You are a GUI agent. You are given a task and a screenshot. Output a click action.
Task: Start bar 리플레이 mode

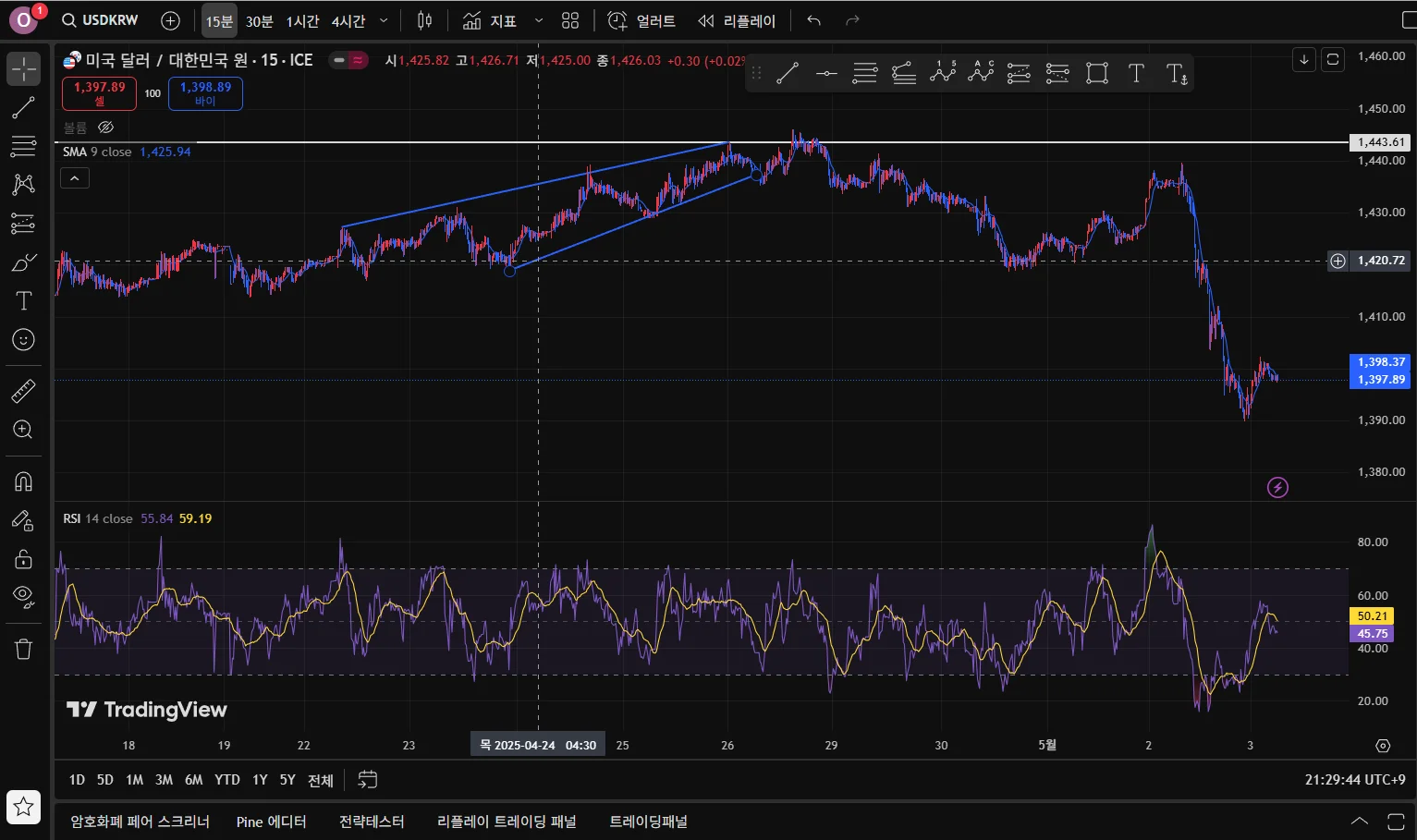[x=737, y=20]
